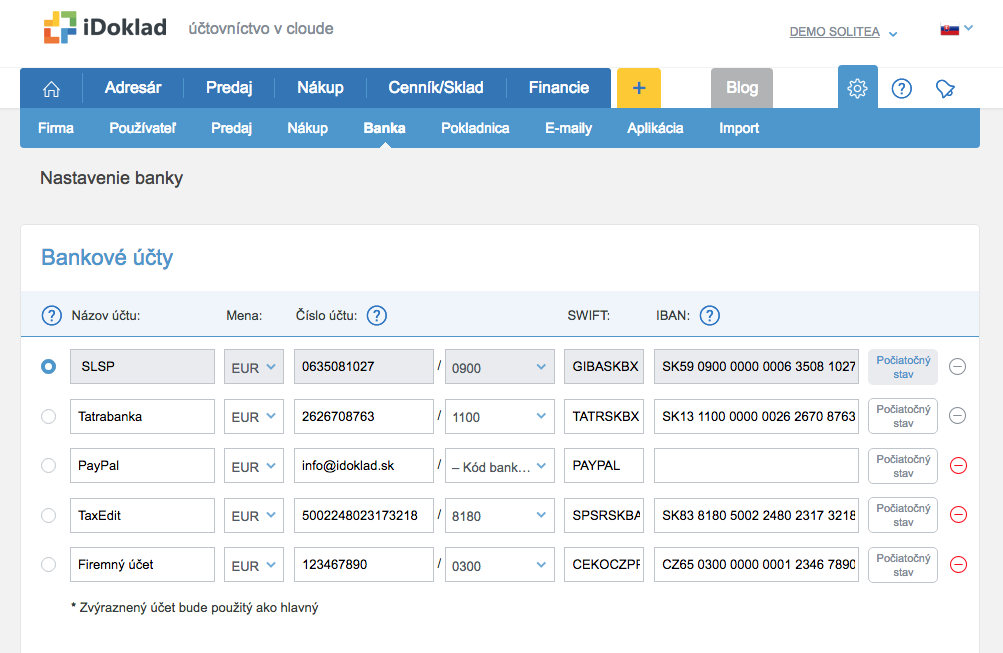Image resolution: width=1003 pixels, height=653 pixels.
Task: Switch to the Pokladnica settings tab
Action: click(475, 128)
